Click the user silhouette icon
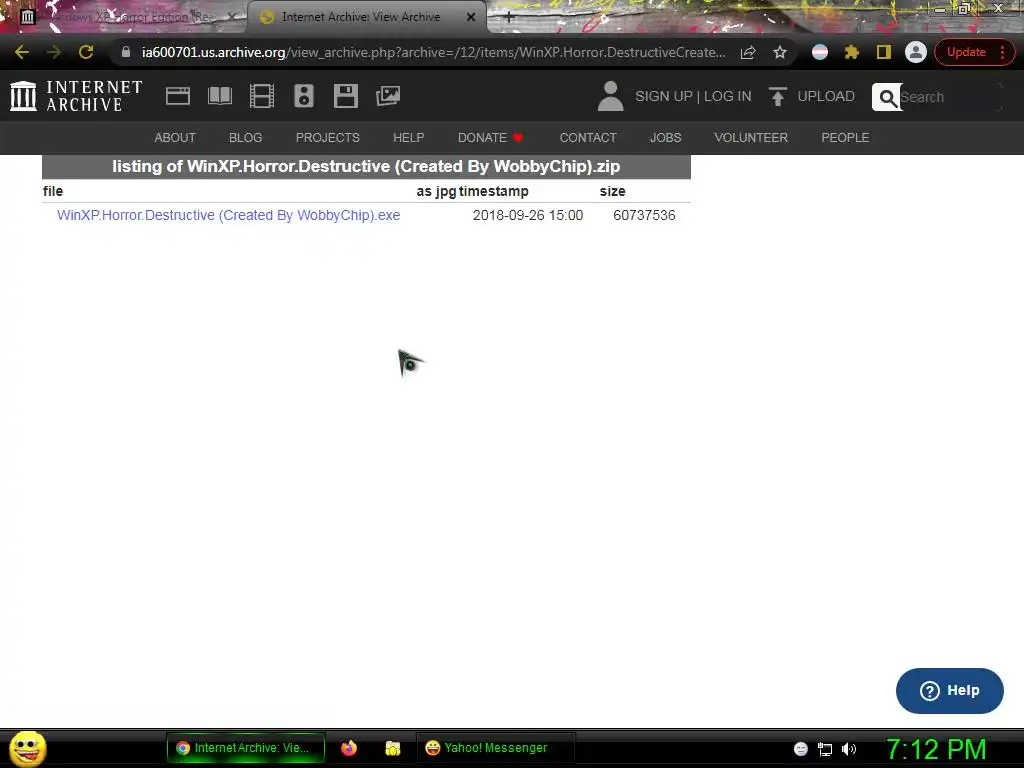Image resolution: width=1024 pixels, height=768 pixels. (611, 96)
